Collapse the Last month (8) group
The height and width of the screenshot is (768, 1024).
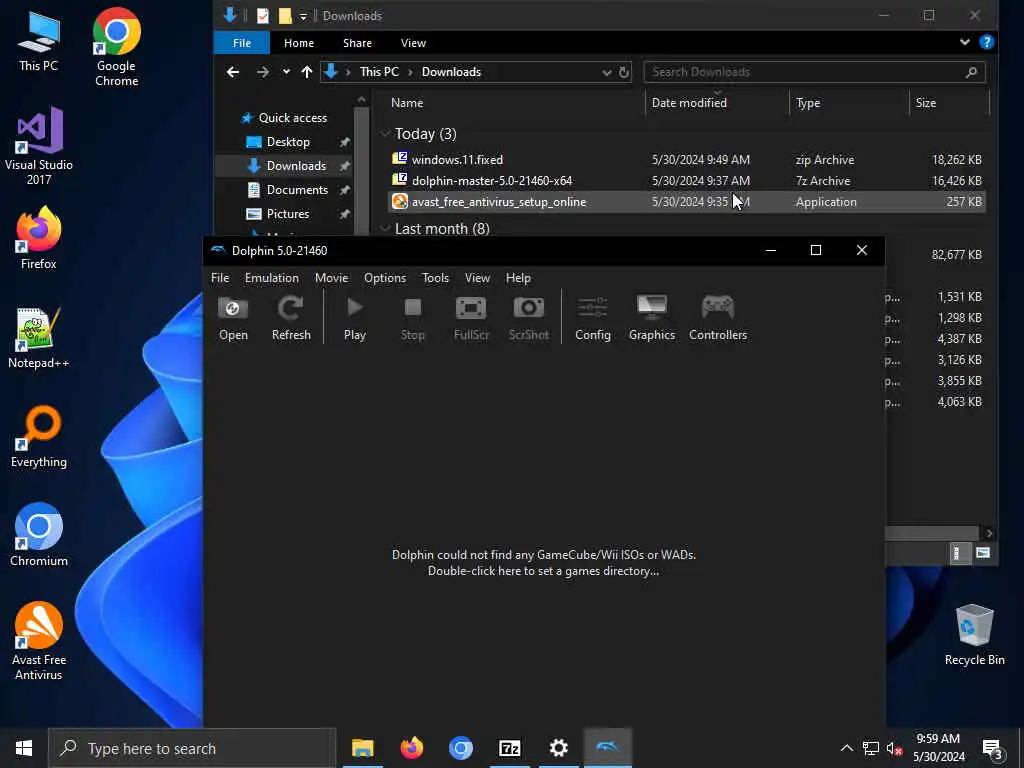pos(385,229)
